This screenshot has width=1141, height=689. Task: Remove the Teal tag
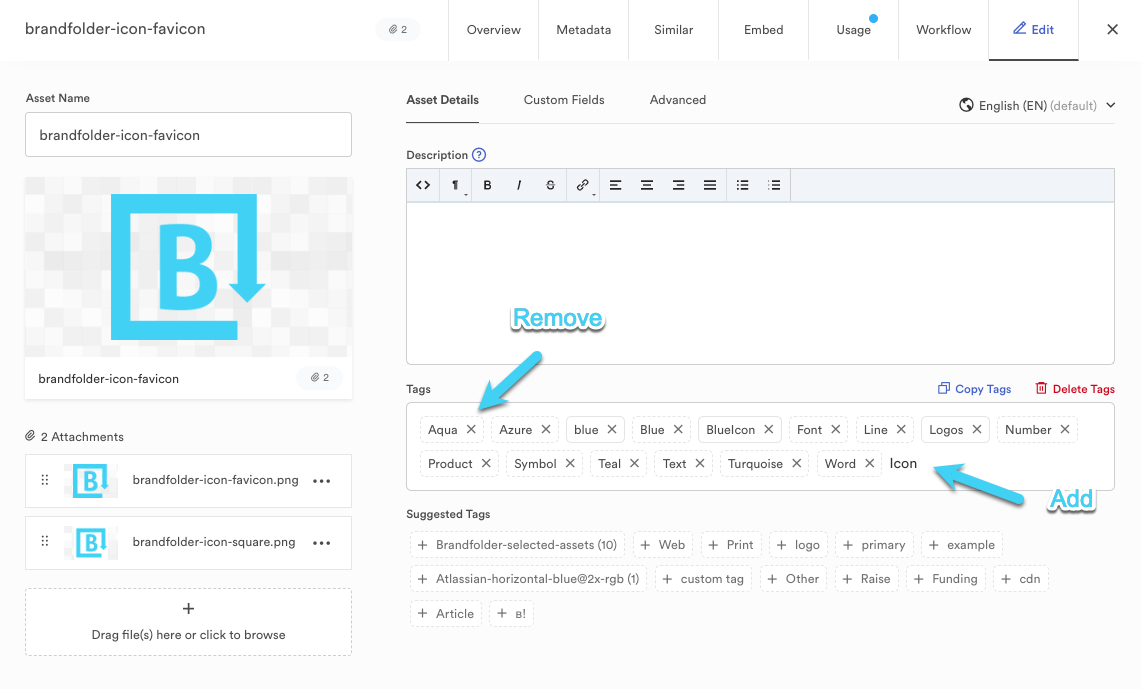(635, 463)
